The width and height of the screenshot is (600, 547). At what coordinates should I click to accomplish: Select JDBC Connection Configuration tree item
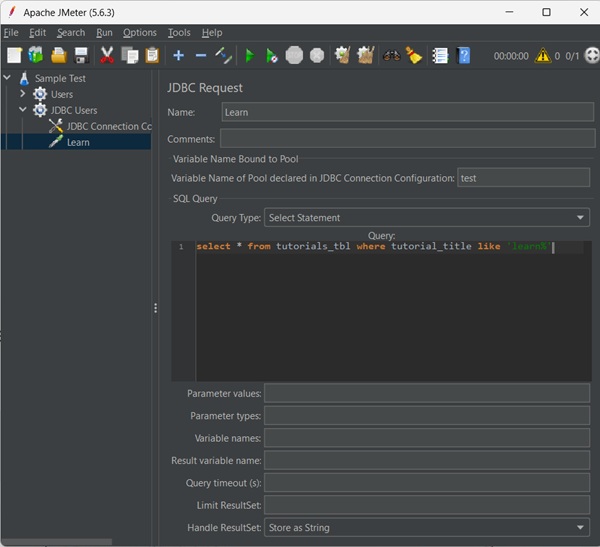[x=108, y=126]
